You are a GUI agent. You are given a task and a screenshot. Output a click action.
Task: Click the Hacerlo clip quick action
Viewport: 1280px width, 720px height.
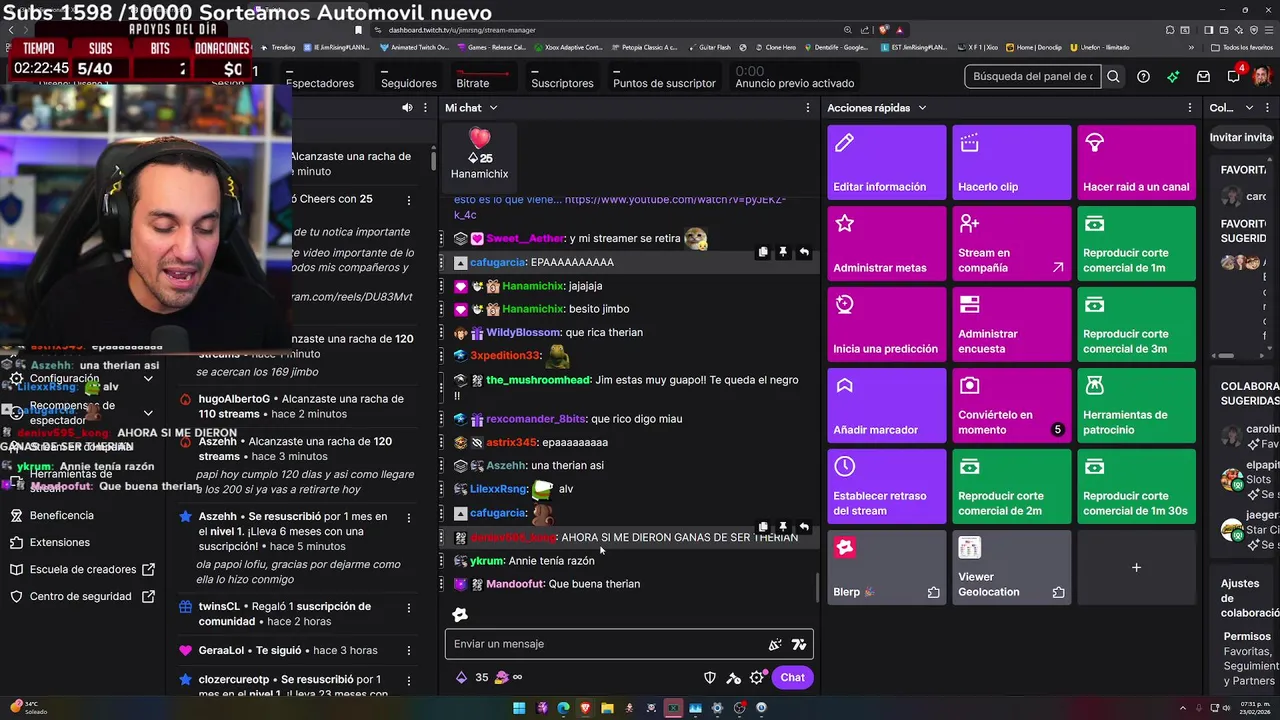click(x=1011, y=162)
